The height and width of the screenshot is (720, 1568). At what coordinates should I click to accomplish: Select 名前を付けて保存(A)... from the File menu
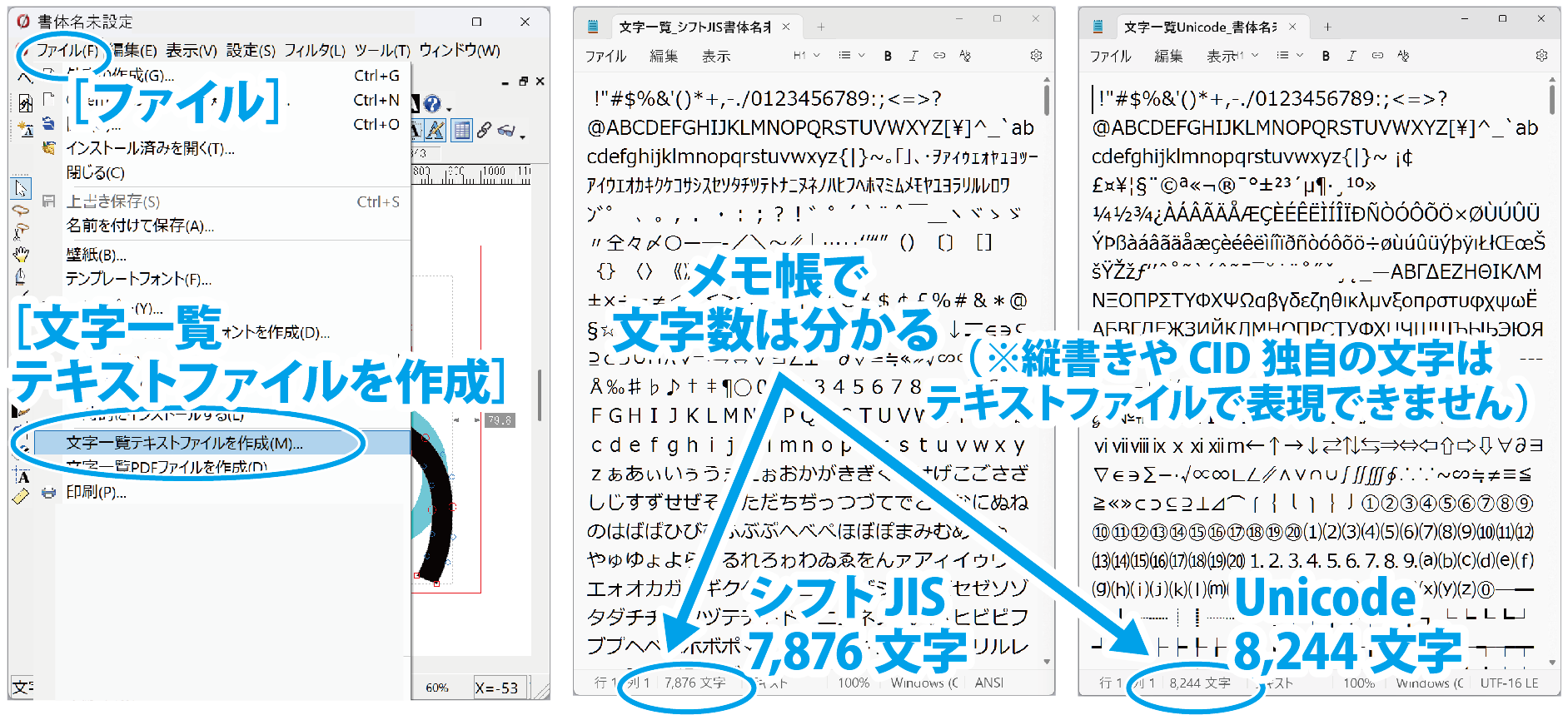click(x=140, y=226)
